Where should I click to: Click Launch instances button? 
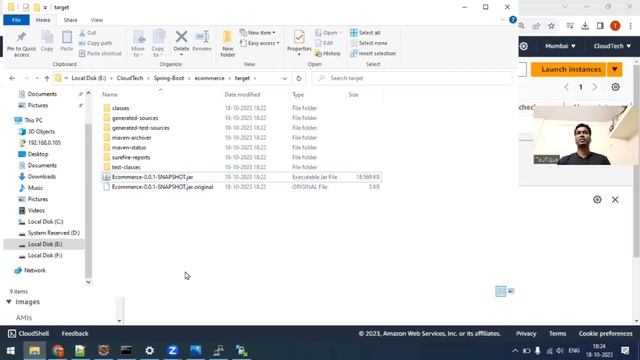coord(569,69)
